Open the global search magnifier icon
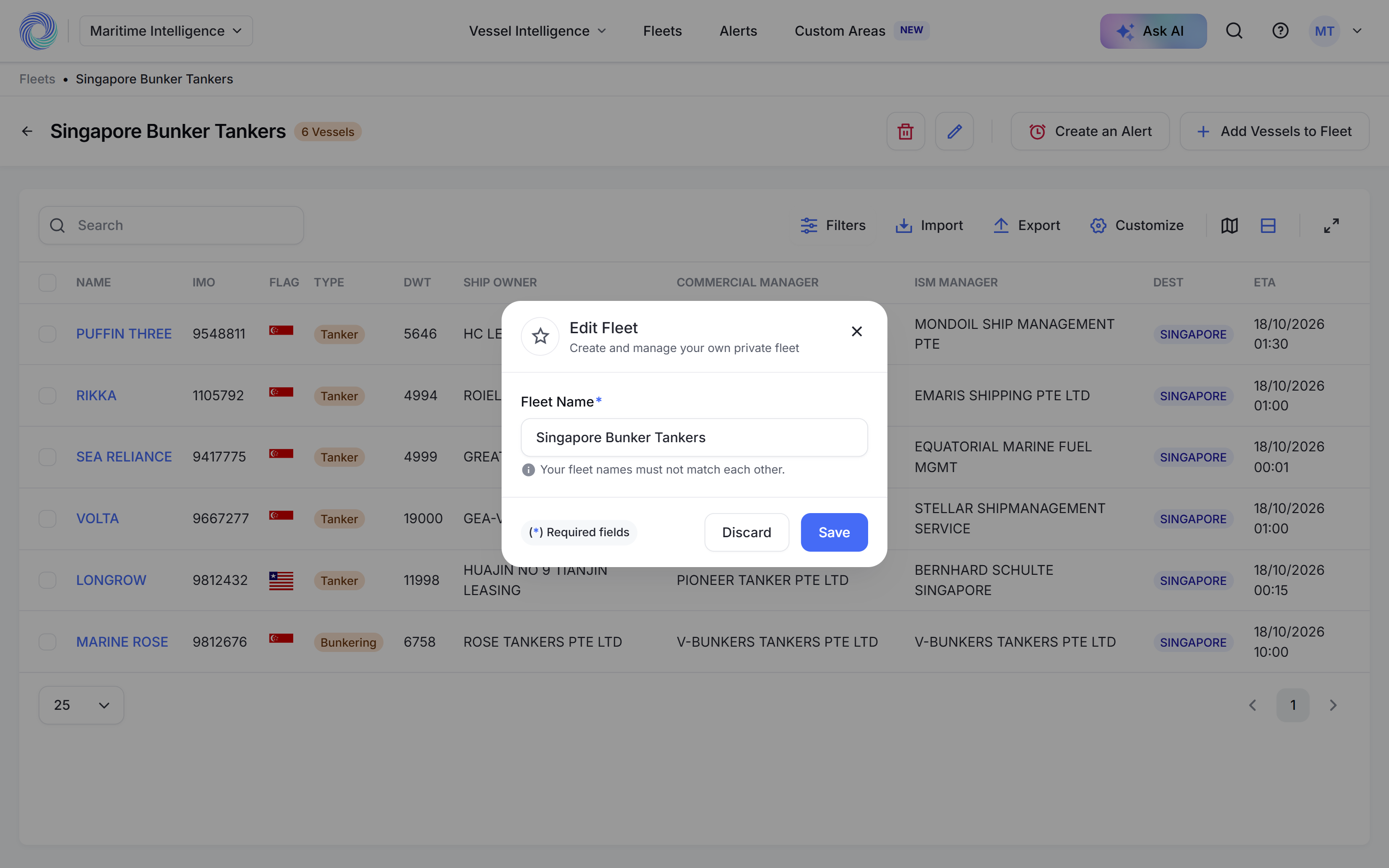 point(1234,31)
